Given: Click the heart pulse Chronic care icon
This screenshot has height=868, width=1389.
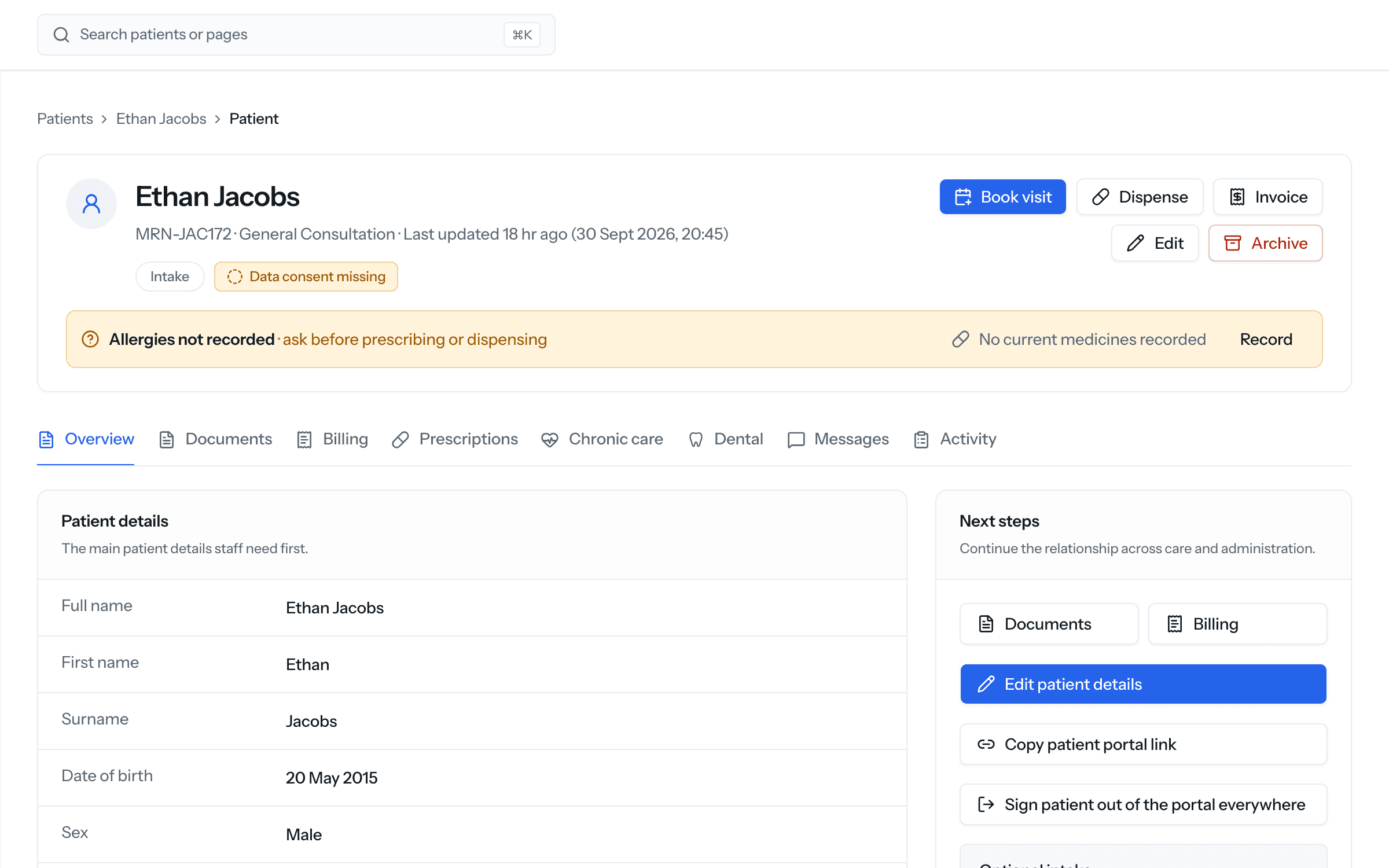Looking at the screenshot, I should tap(550, 440).
